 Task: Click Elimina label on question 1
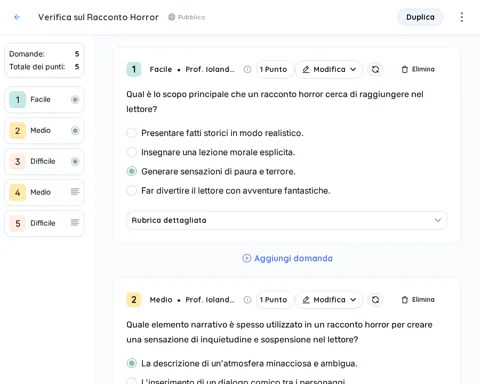pyautogui.click(x=423, y=69)
